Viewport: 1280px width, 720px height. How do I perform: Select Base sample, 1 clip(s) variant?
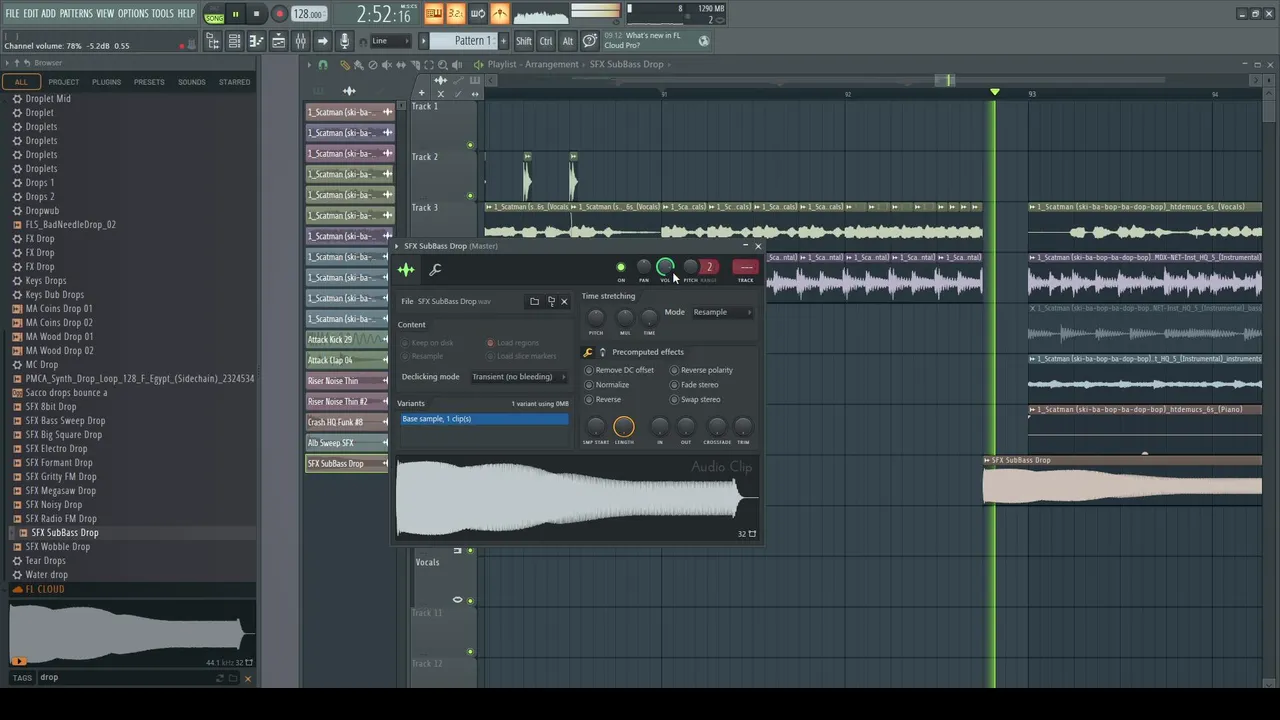tap(484, 419)
